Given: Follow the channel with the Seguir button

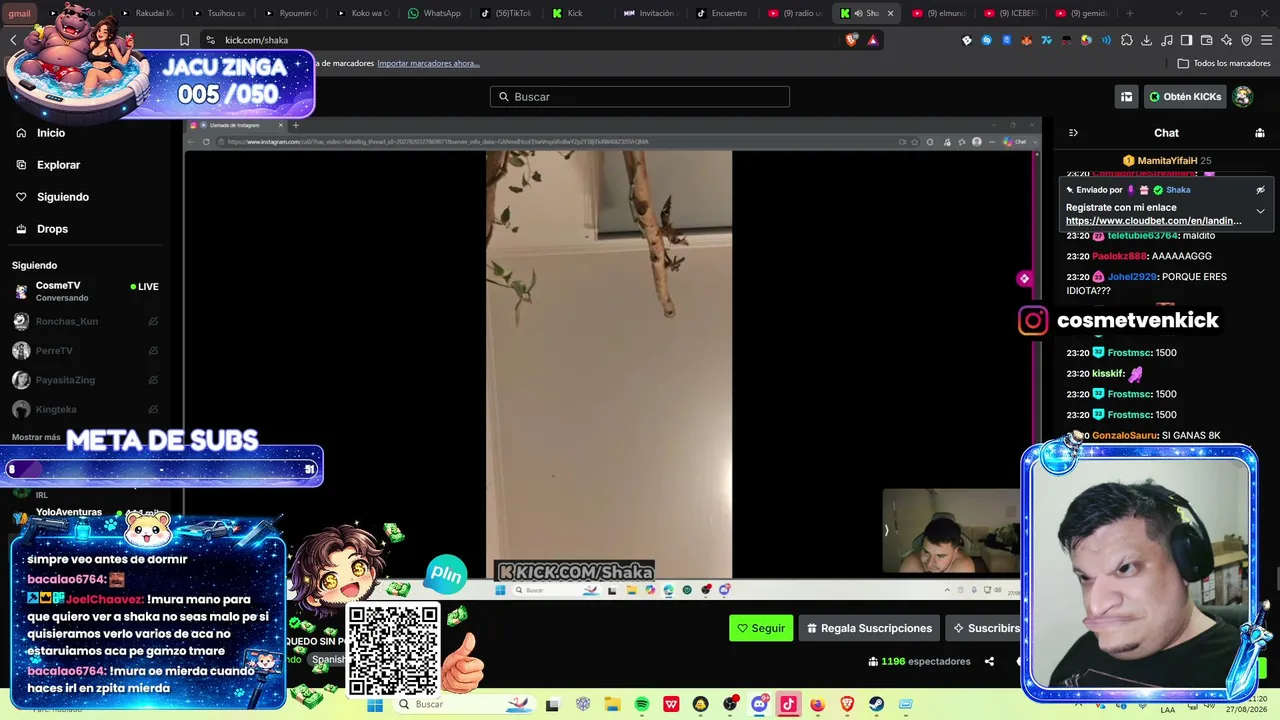Looking at the screenshot, I should tap(761, 628).
